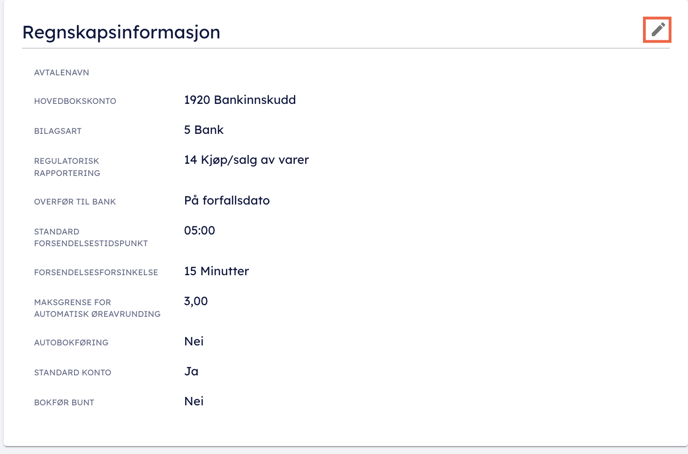Select the 1920 Bankinnskudd value
The height and width of the screenshot is (454, 688).
[240, 100]
